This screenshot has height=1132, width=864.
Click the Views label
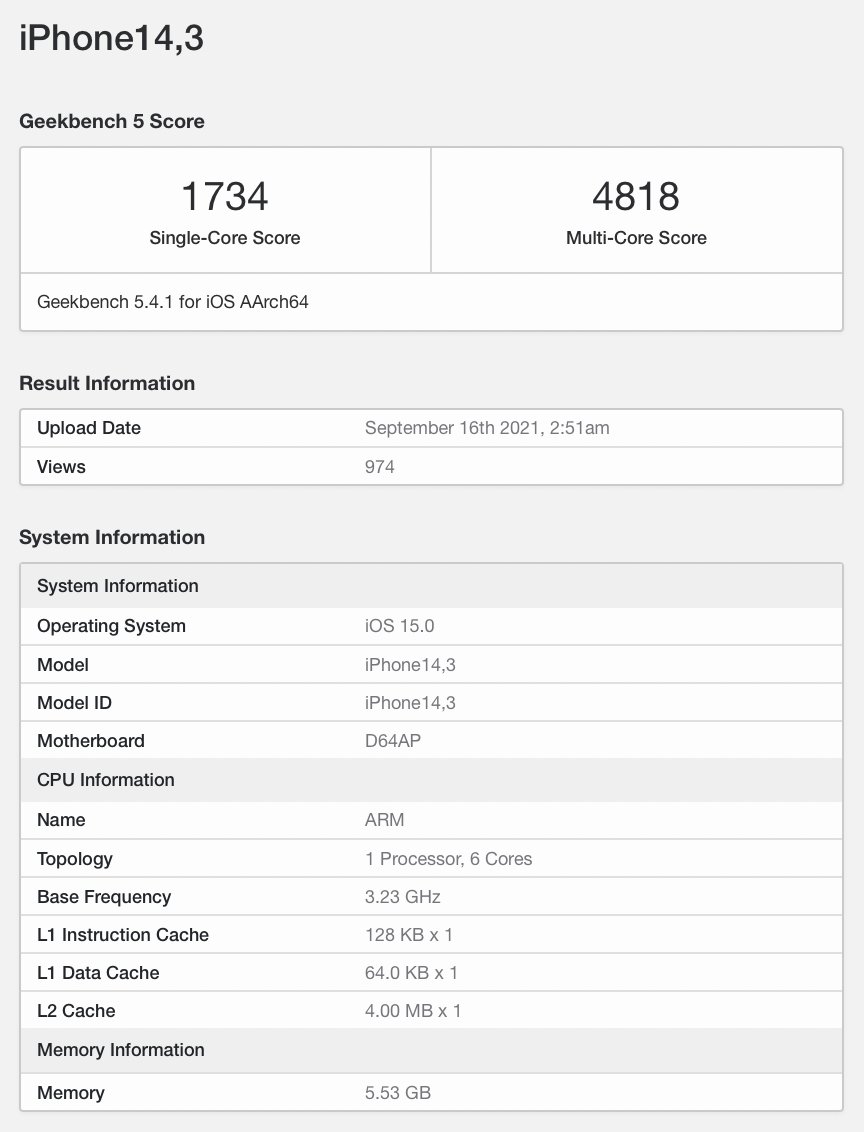(x=61, y=467)
